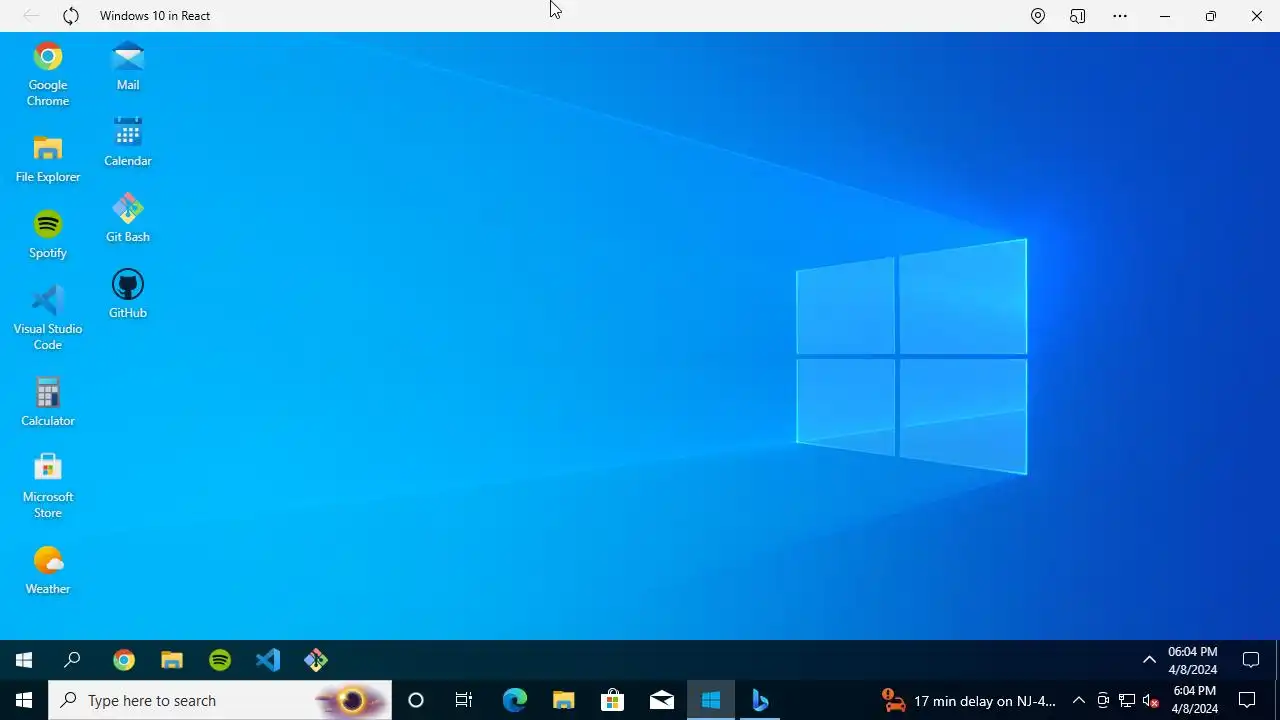Expand hidden tray icons beside 06:04 PM clock
Viewport: 1280px width, 720px height.
pos(1149,660)
